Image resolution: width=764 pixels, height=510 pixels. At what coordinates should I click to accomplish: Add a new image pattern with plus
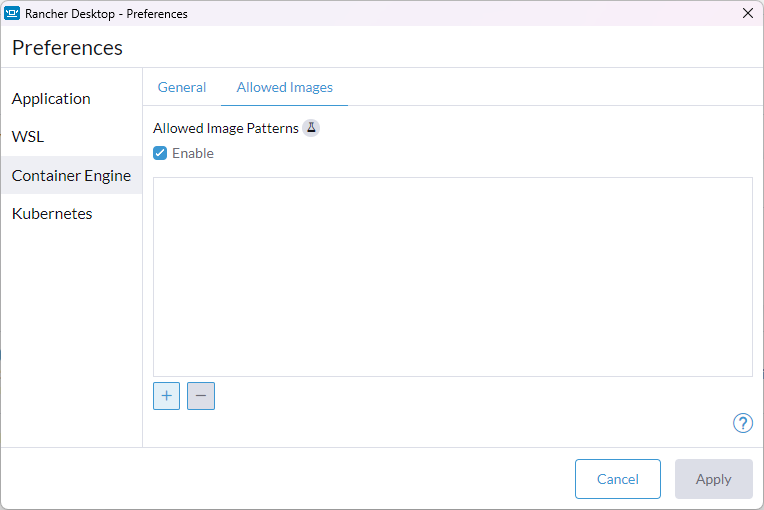[167, 396]
